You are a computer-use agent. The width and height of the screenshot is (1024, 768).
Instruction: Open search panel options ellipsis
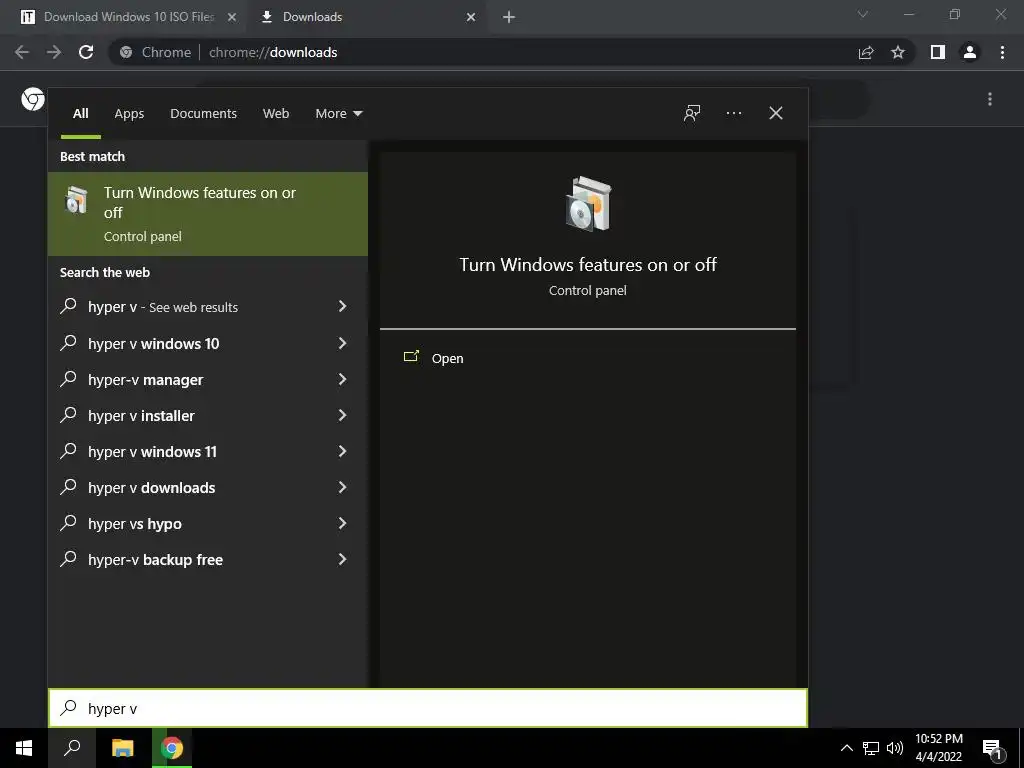click(734, 113)
